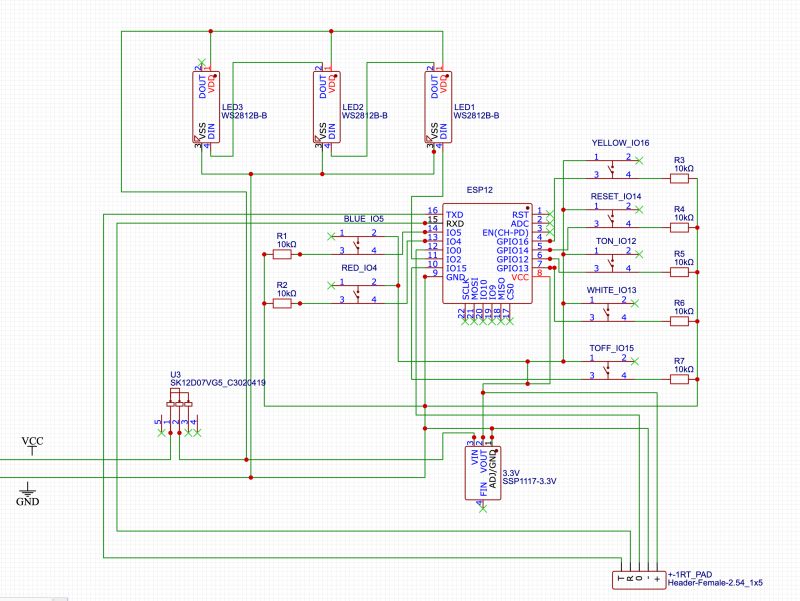Image resolution: width=800 pixels, height=601 pixels.
Task: Select the R7 resistor symbol
Action: (x=679, y=379)
